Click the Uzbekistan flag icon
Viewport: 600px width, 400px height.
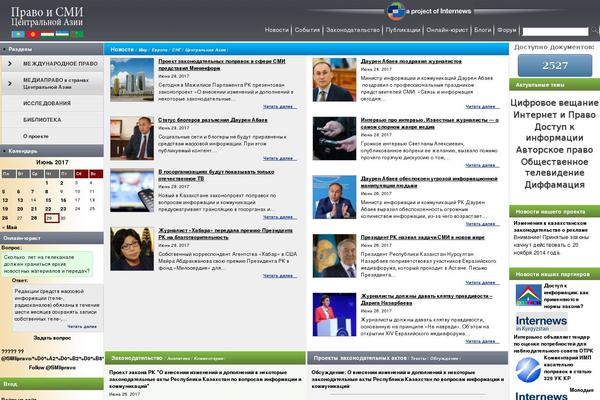point(62,35)
